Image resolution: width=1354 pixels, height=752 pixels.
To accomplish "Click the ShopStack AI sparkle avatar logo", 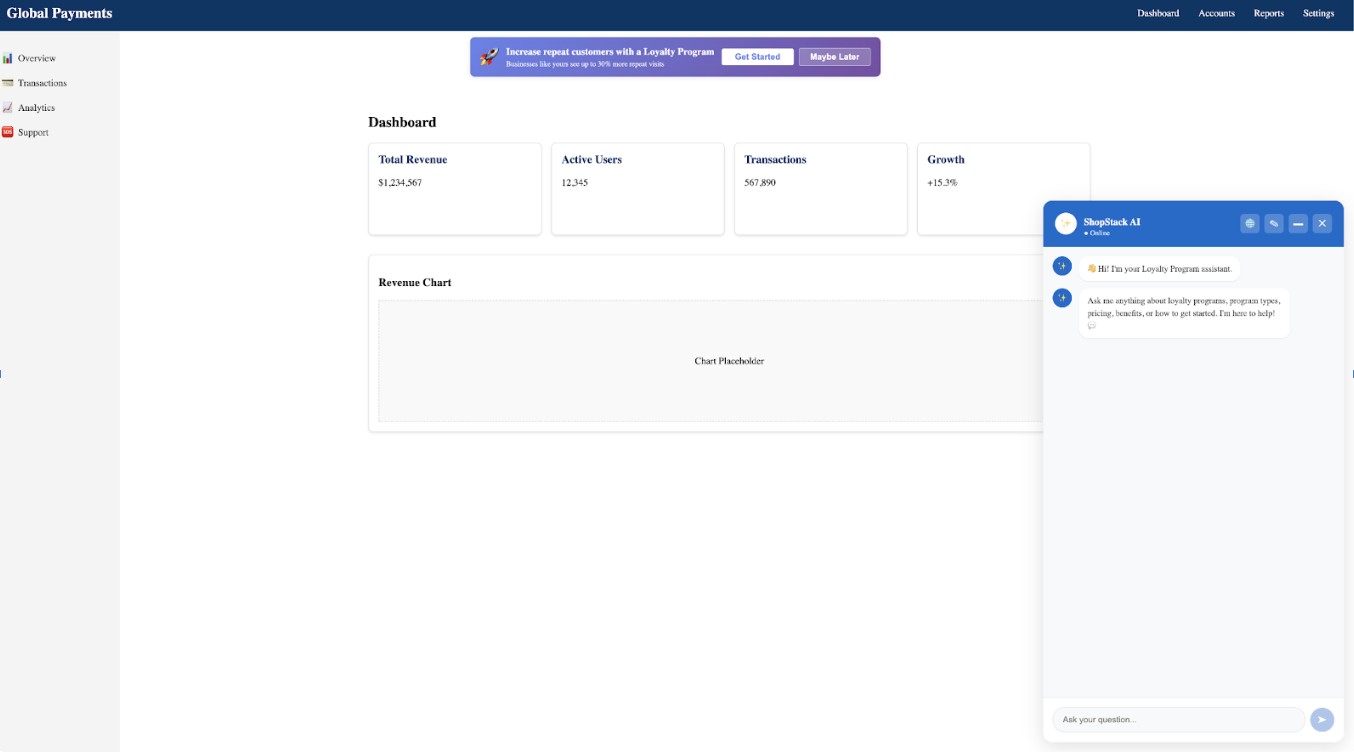I will tap(1065, 223).
